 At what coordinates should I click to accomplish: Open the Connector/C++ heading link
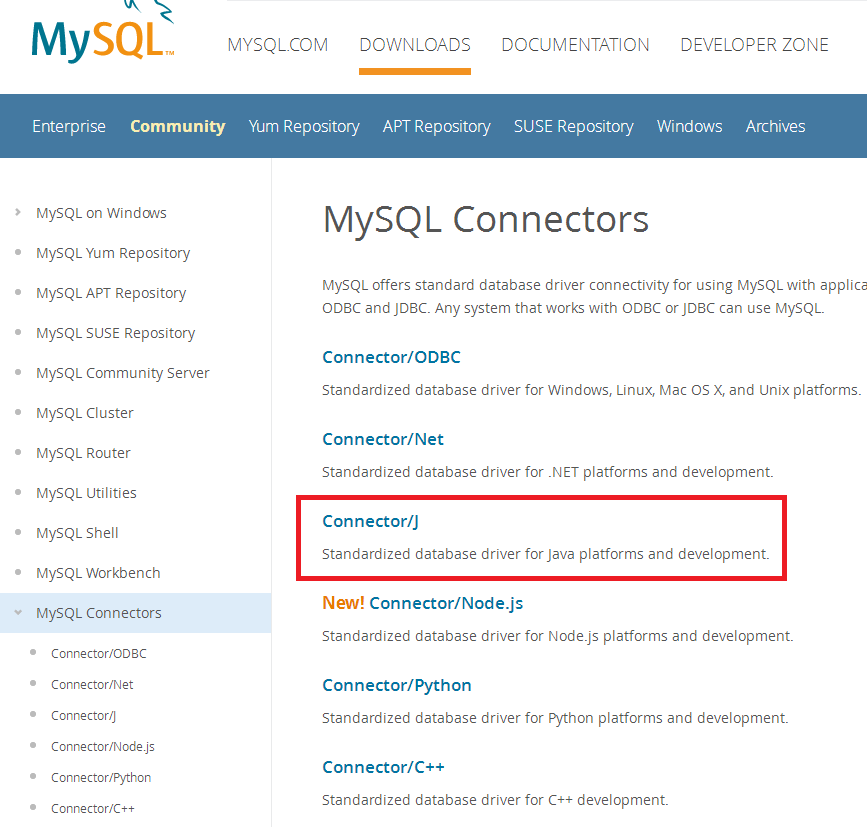click(x=383, y=767)
